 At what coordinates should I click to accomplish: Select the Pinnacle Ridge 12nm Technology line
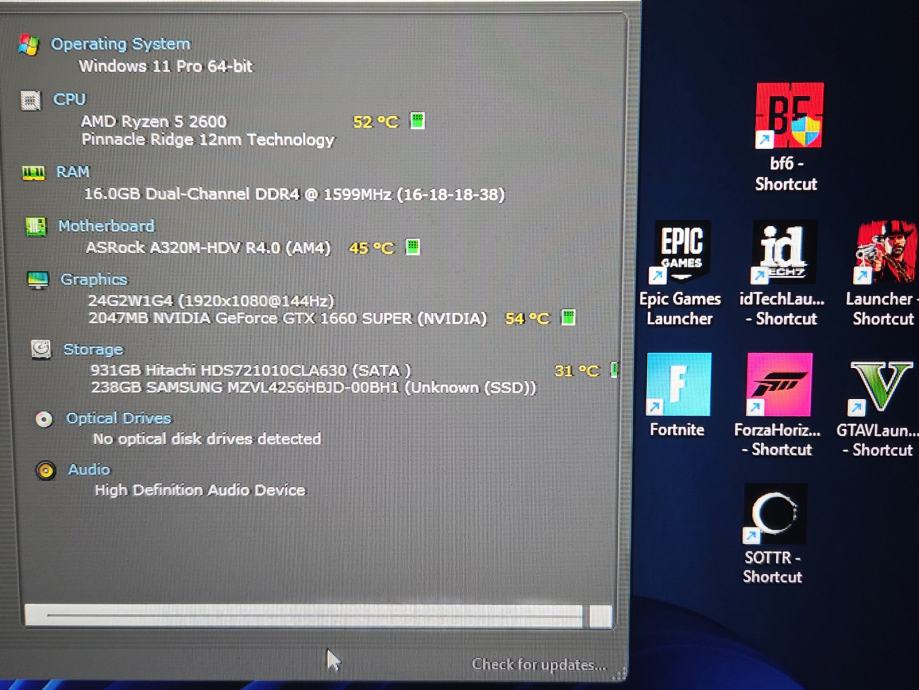[208, 140]
